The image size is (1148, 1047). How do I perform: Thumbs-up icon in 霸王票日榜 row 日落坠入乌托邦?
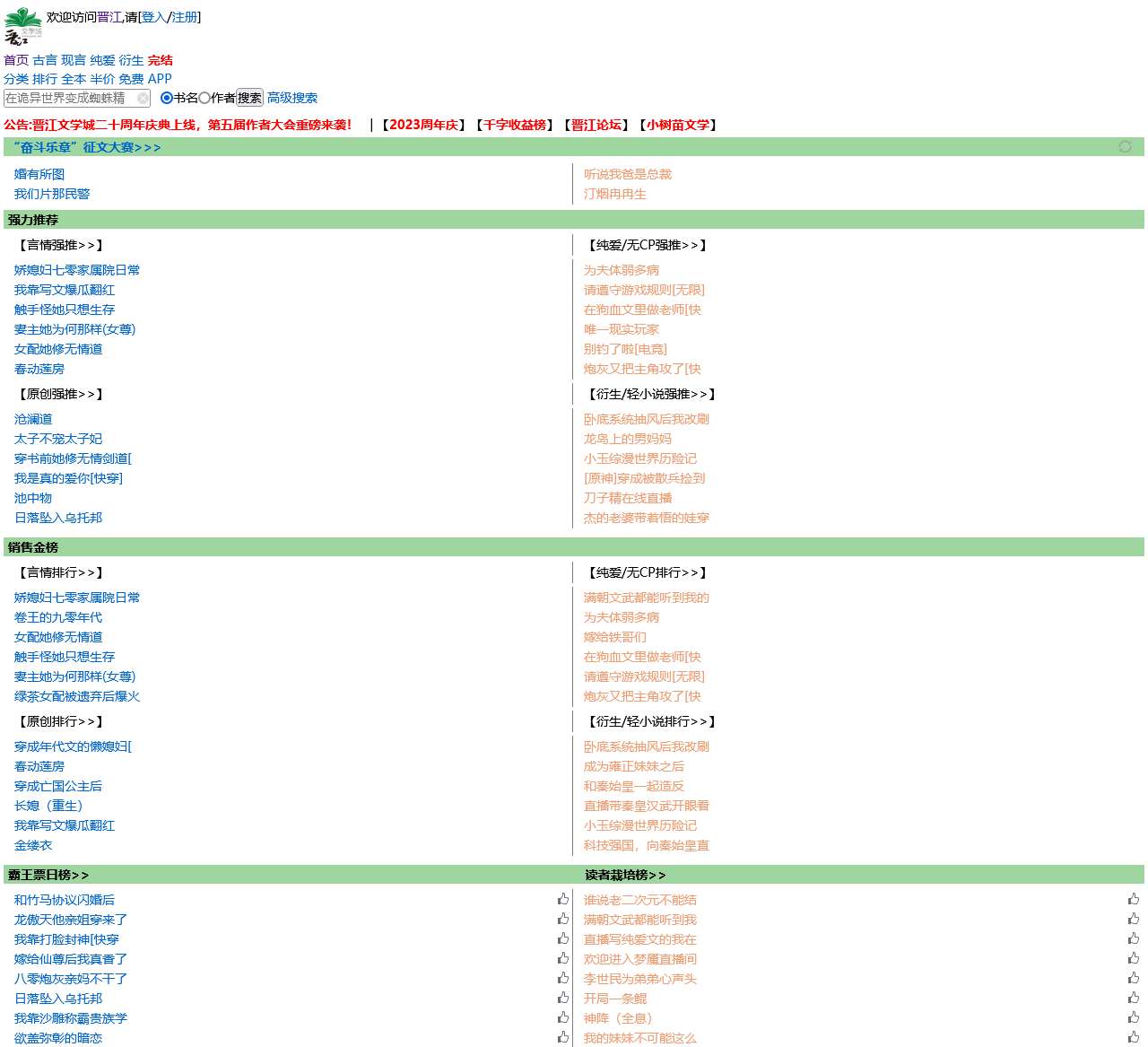[563, 998]
